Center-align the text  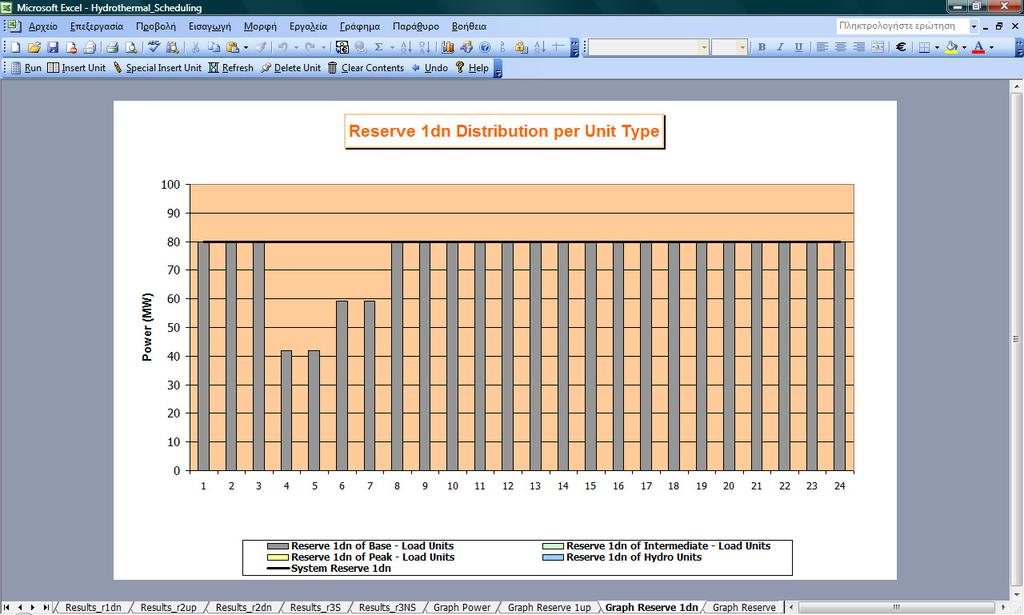pos(840,47)
